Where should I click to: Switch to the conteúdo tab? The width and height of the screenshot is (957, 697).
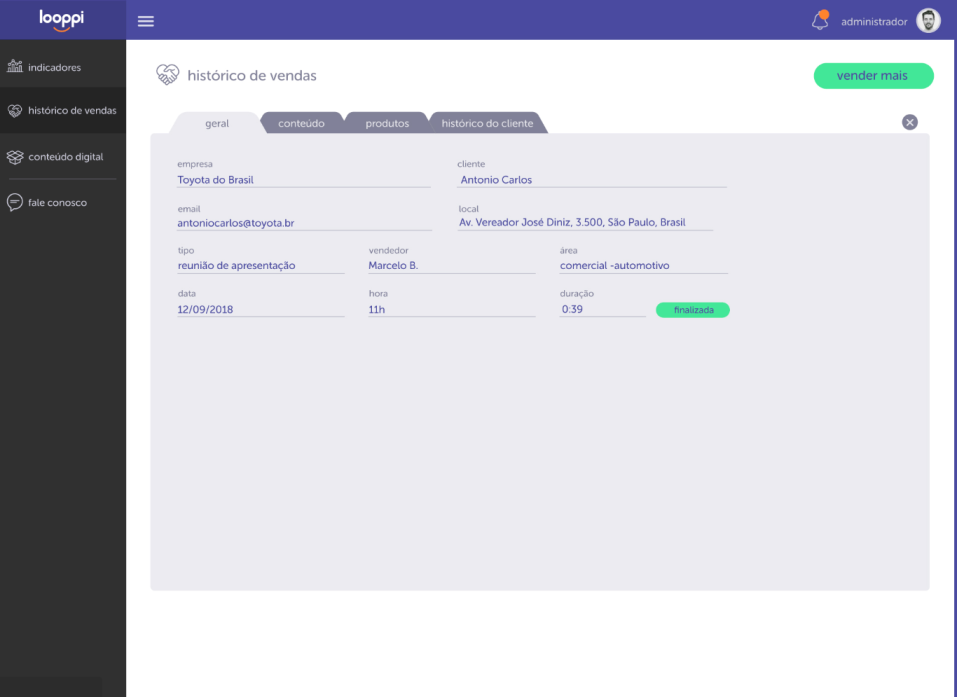click(x=302, y=123)
